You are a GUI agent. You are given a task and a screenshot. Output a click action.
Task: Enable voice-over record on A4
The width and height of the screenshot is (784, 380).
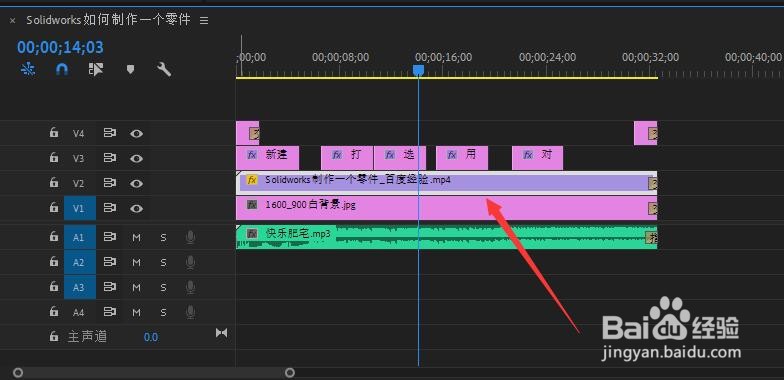(190, 312)
